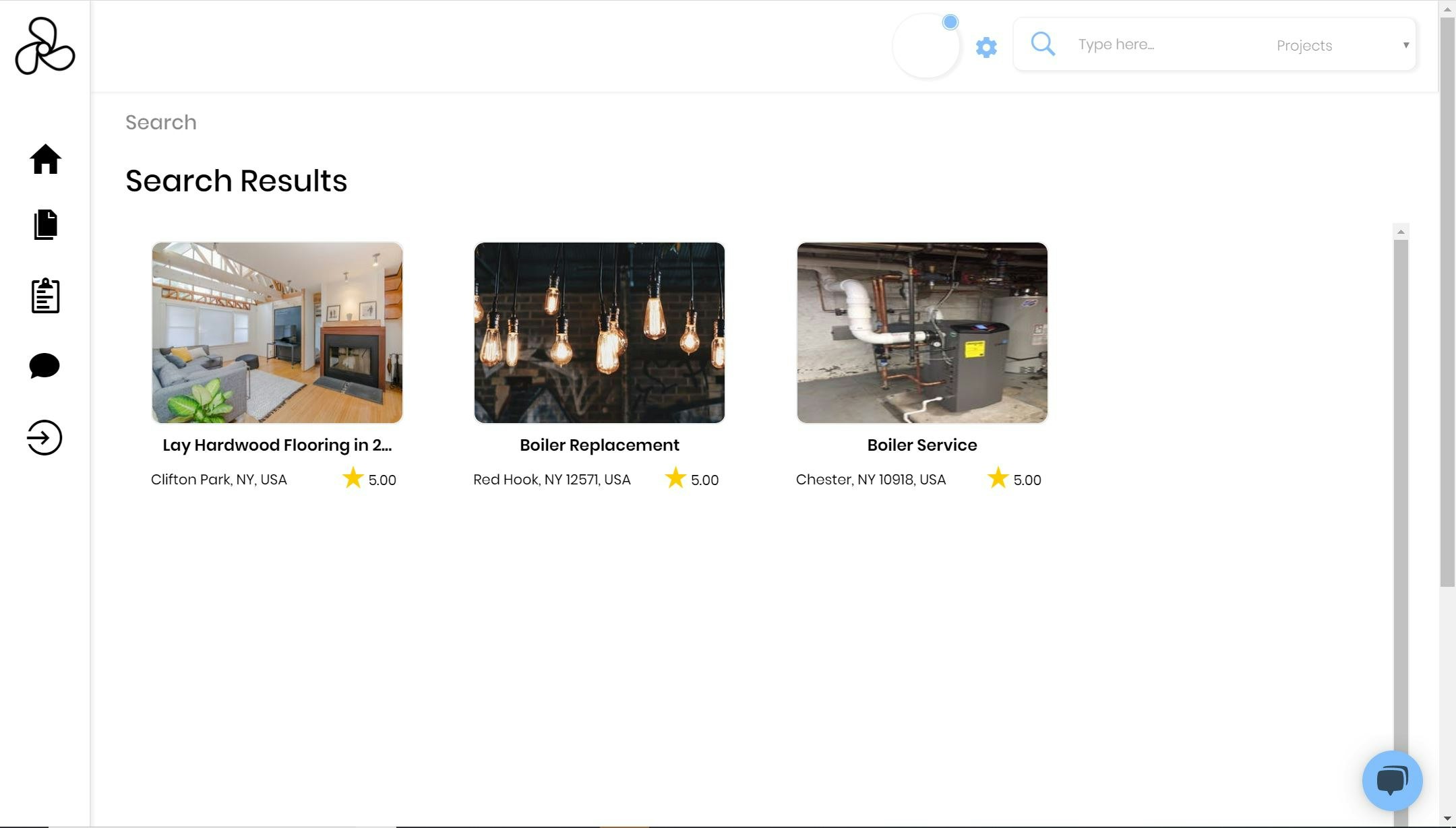Open the Home sidebar icon
This screenshot has width=1456, height=828.
click(x=45, y=160)
